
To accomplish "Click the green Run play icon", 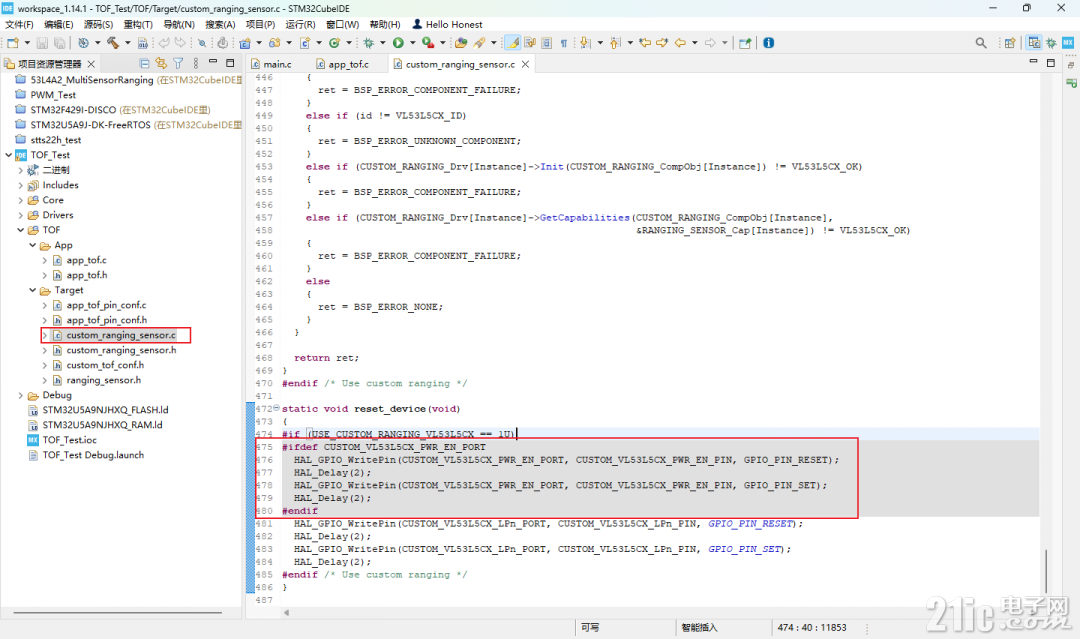I will 398,43.
